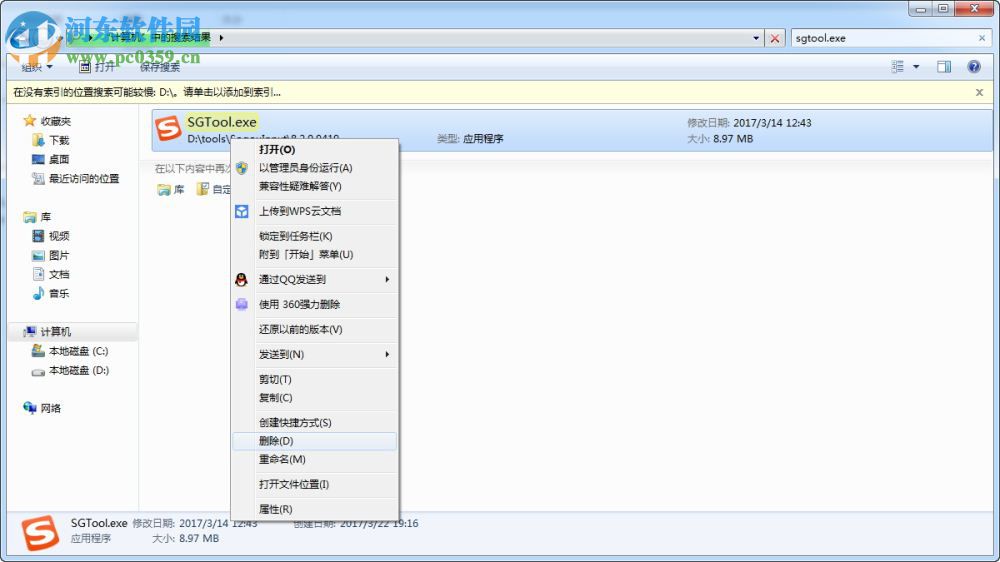
Task: Open 视频 library
Action: point(59,236)
